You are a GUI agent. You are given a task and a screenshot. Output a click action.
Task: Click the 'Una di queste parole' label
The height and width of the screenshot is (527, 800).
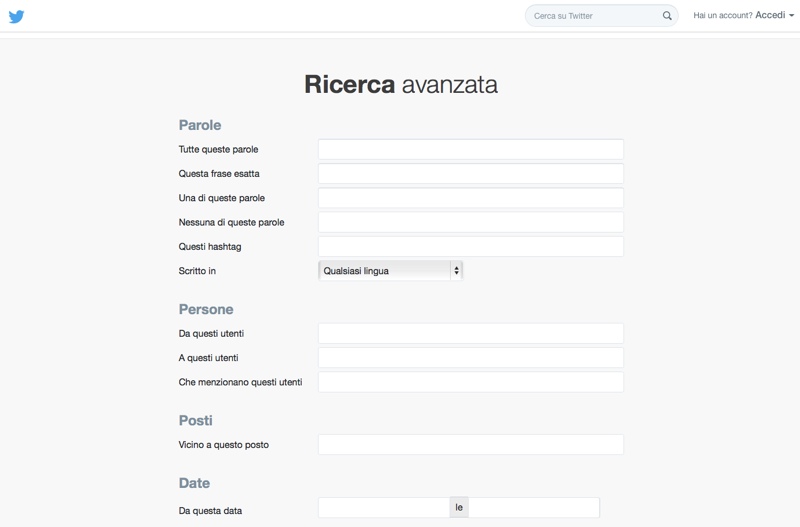tap(221, 198)
